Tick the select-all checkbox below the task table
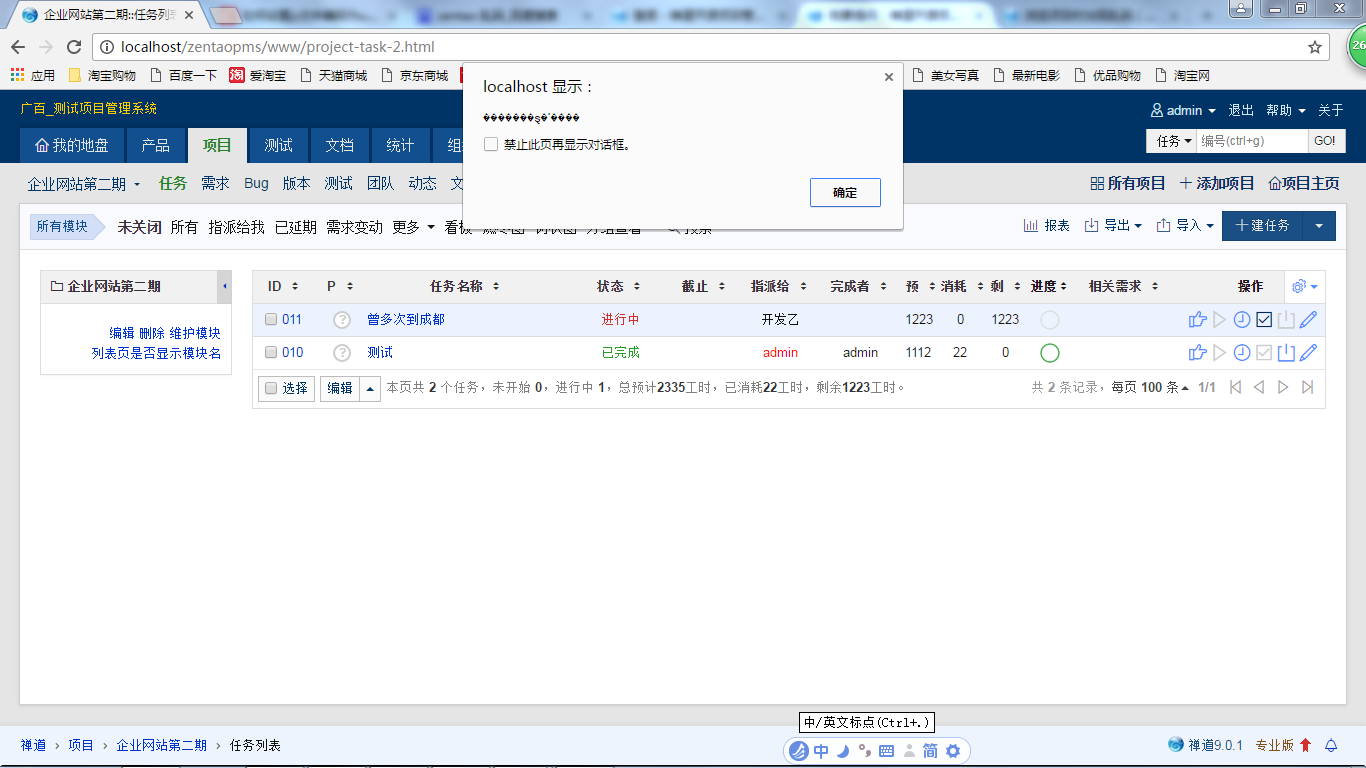This screenshot has height=768, width=1366. 271,388
